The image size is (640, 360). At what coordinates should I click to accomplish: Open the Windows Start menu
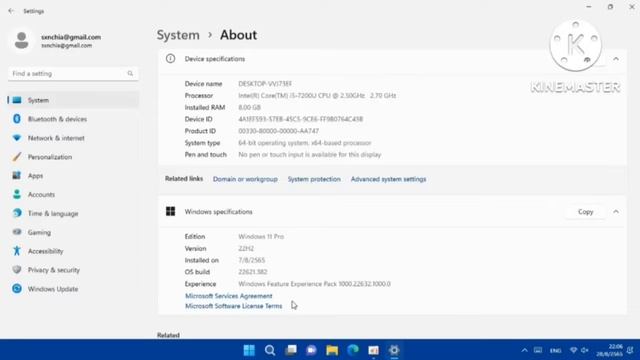249,350
